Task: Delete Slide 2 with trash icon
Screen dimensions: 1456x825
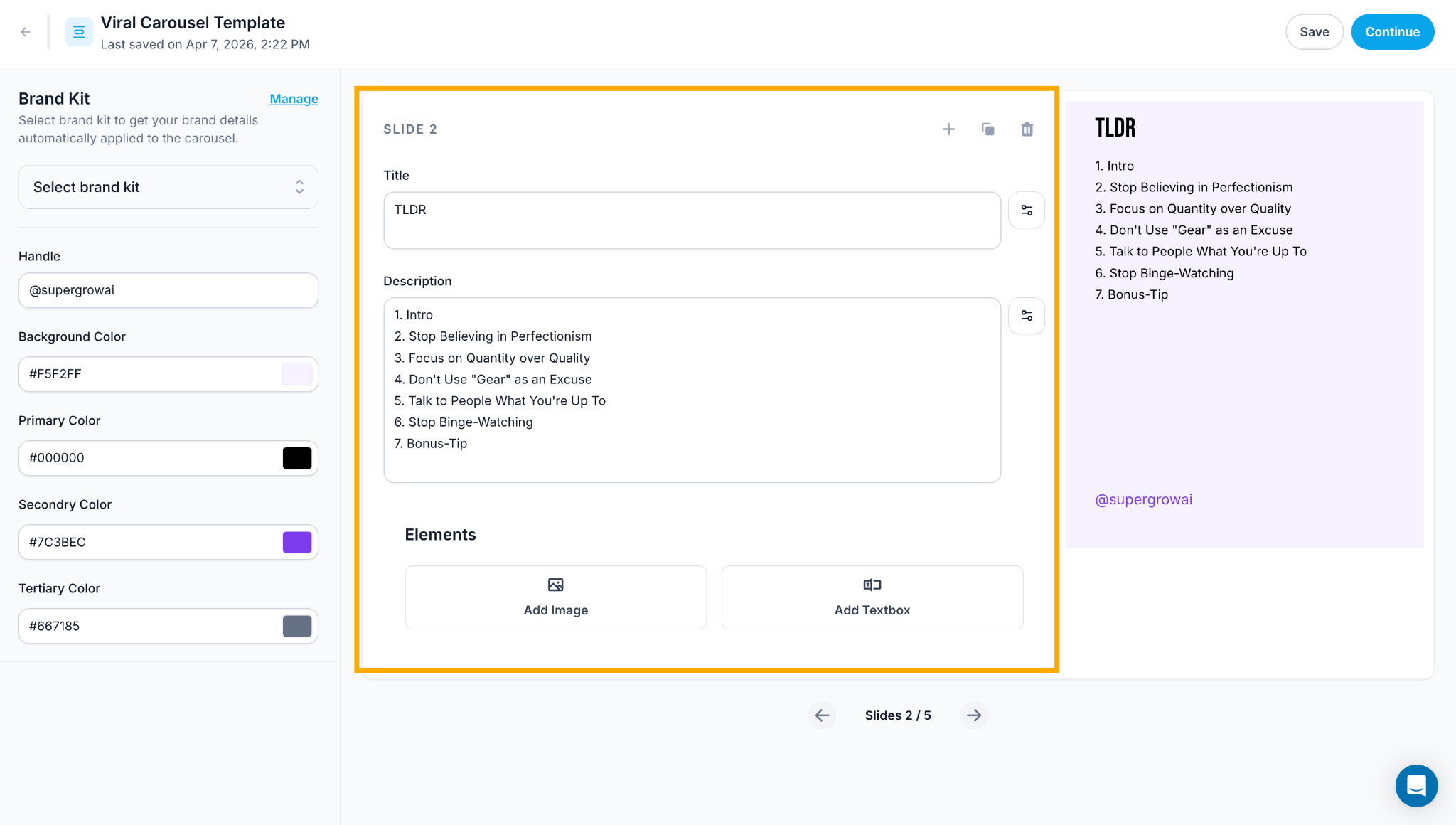Action: coord(1027,129)
